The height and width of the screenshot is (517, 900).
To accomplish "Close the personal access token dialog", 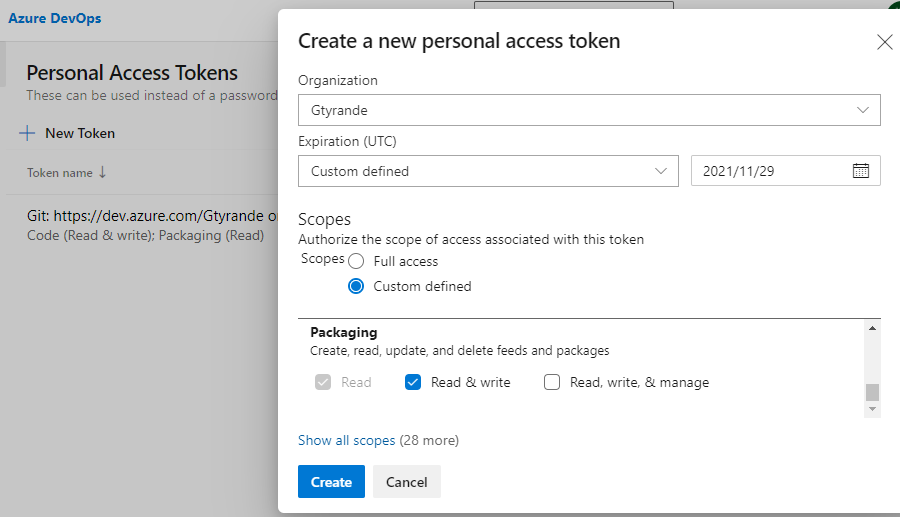I will [884, 42].
